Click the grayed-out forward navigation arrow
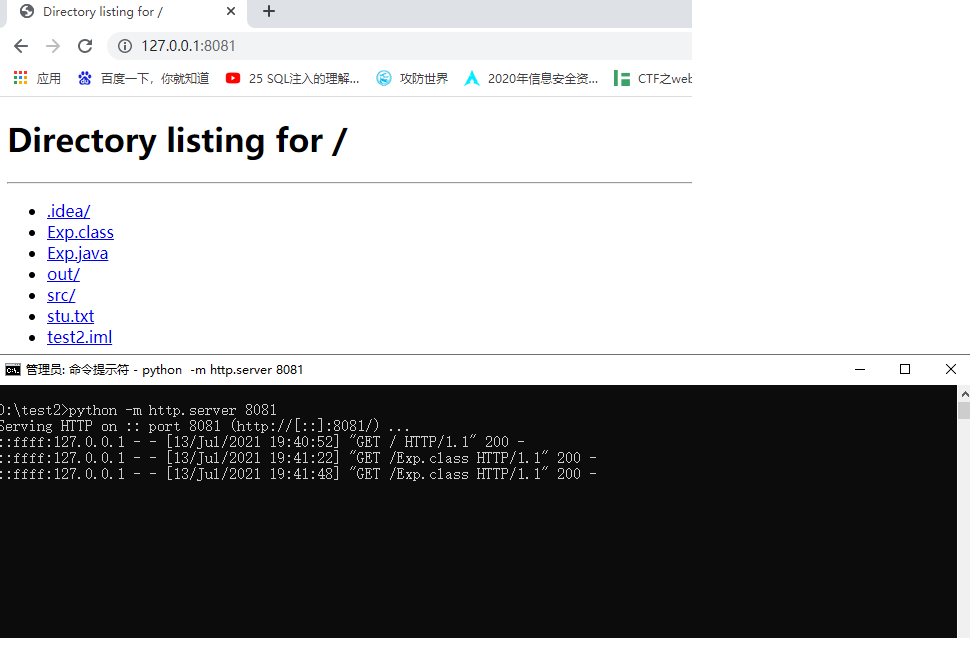Image resolution: width=970 pixels, height=648 pixels. 52,45
